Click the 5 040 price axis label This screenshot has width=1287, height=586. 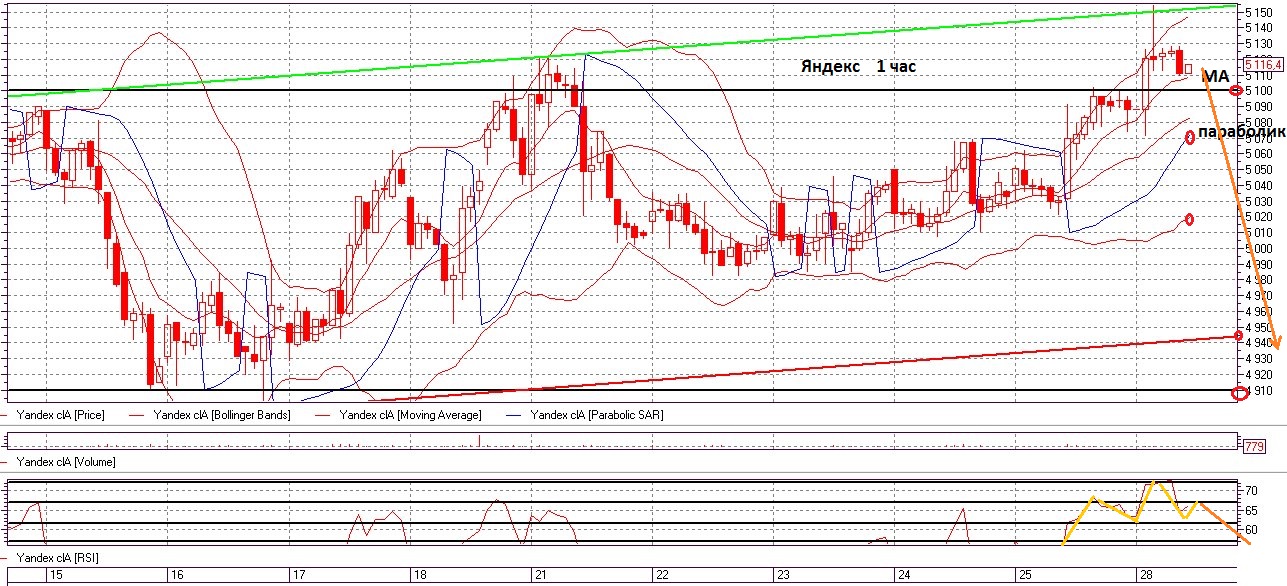1258,186
